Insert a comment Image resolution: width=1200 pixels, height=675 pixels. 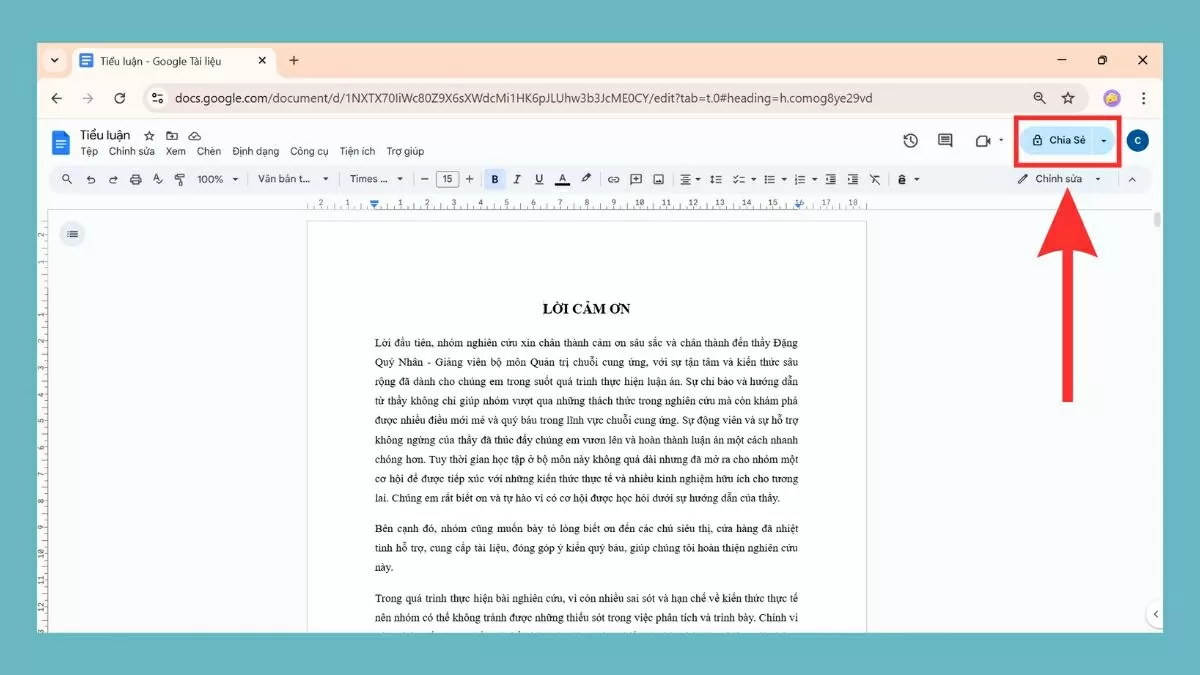point(635,179)
